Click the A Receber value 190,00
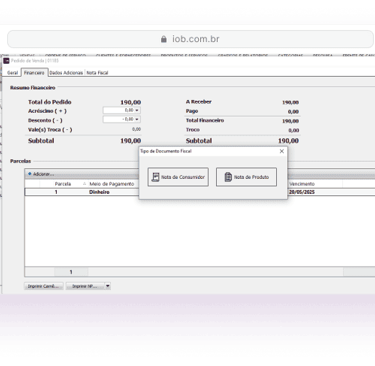375x366 pixels. coord(290,102)
